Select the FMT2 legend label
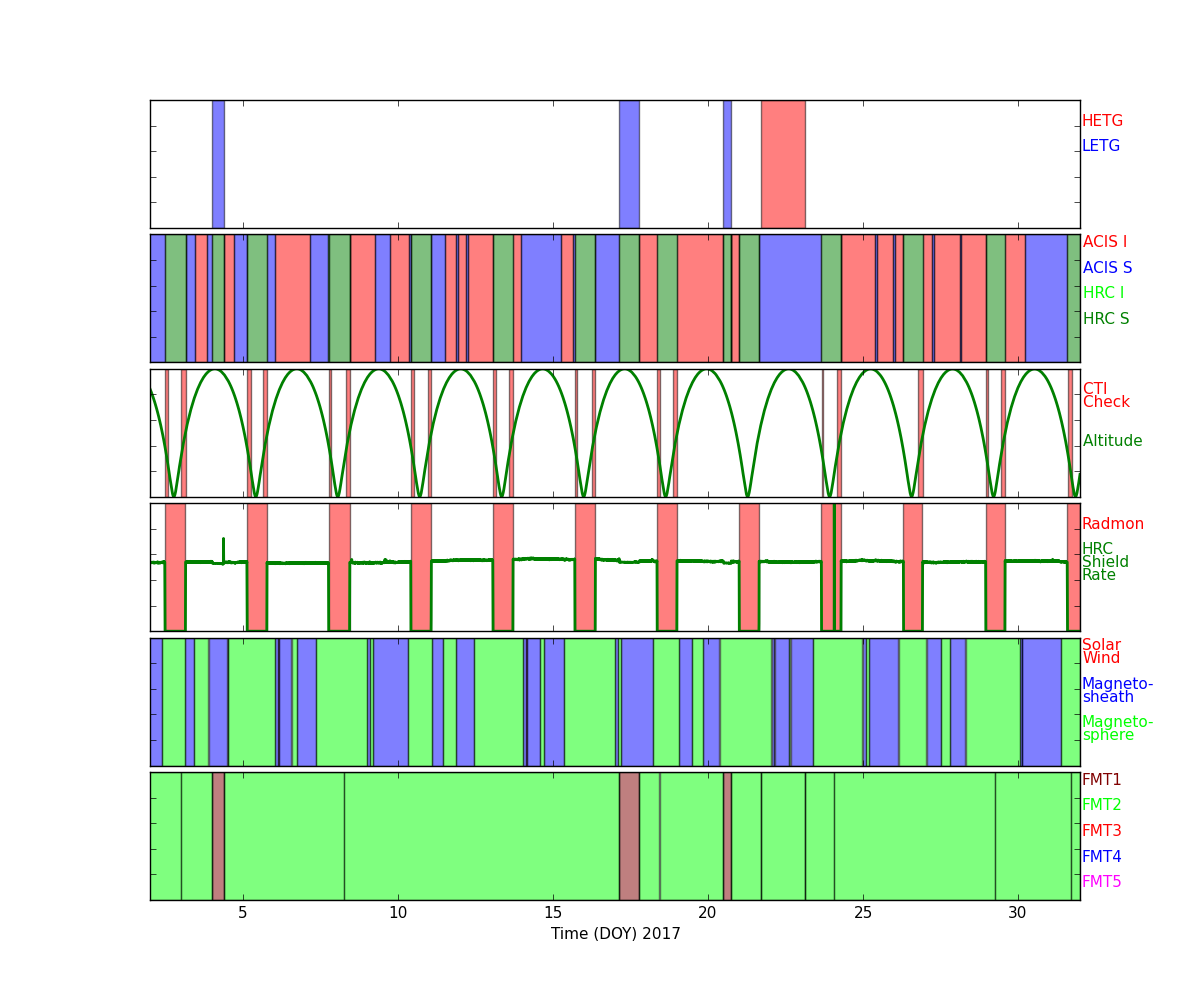 (1102, 805)
